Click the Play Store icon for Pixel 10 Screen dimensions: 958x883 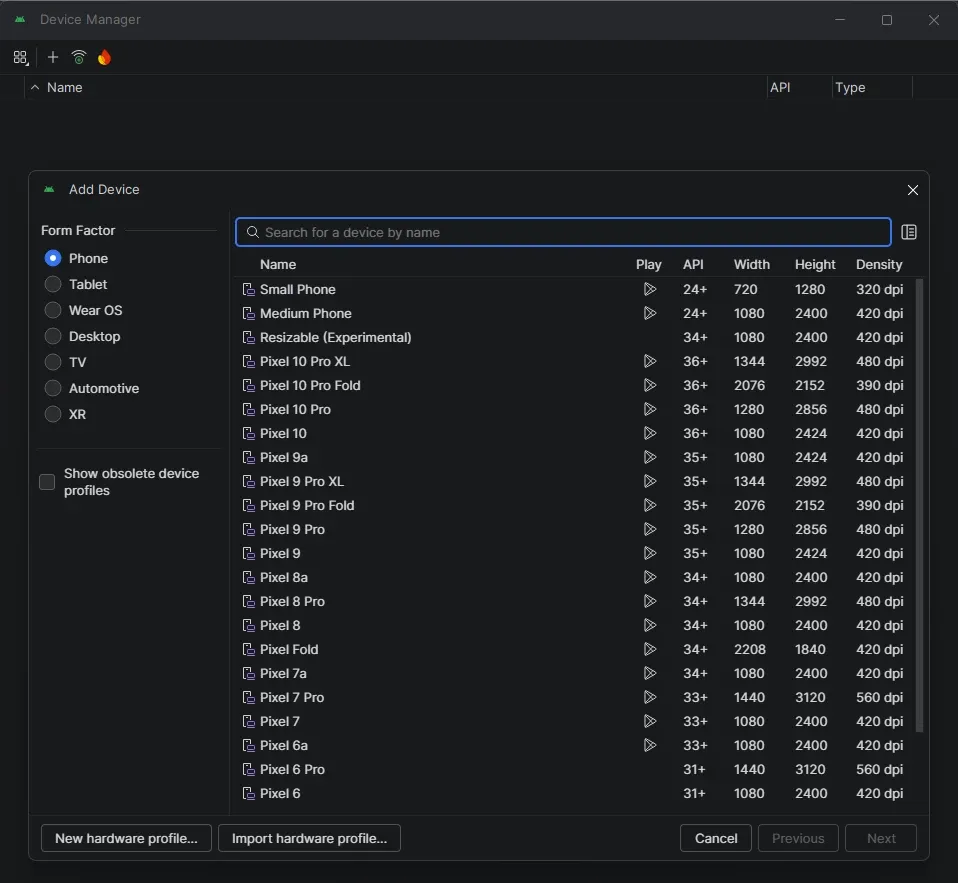650,433
